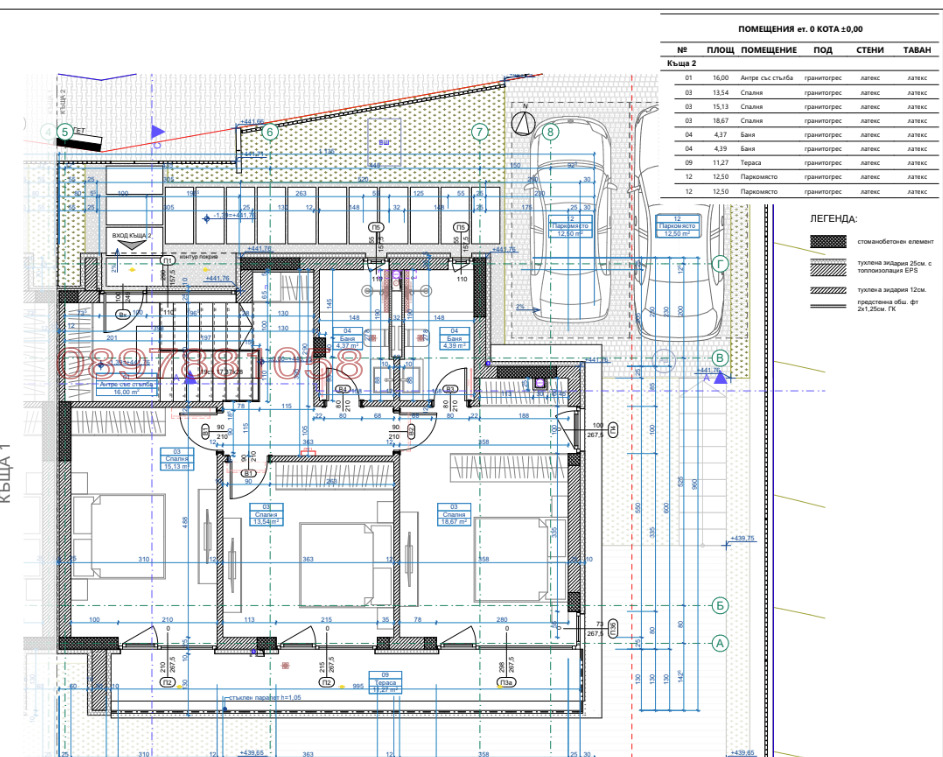The height and width of the screenshot is (757, 943).
Task: Click the 18,67 area value in the table
Action: tap(720, 121)
